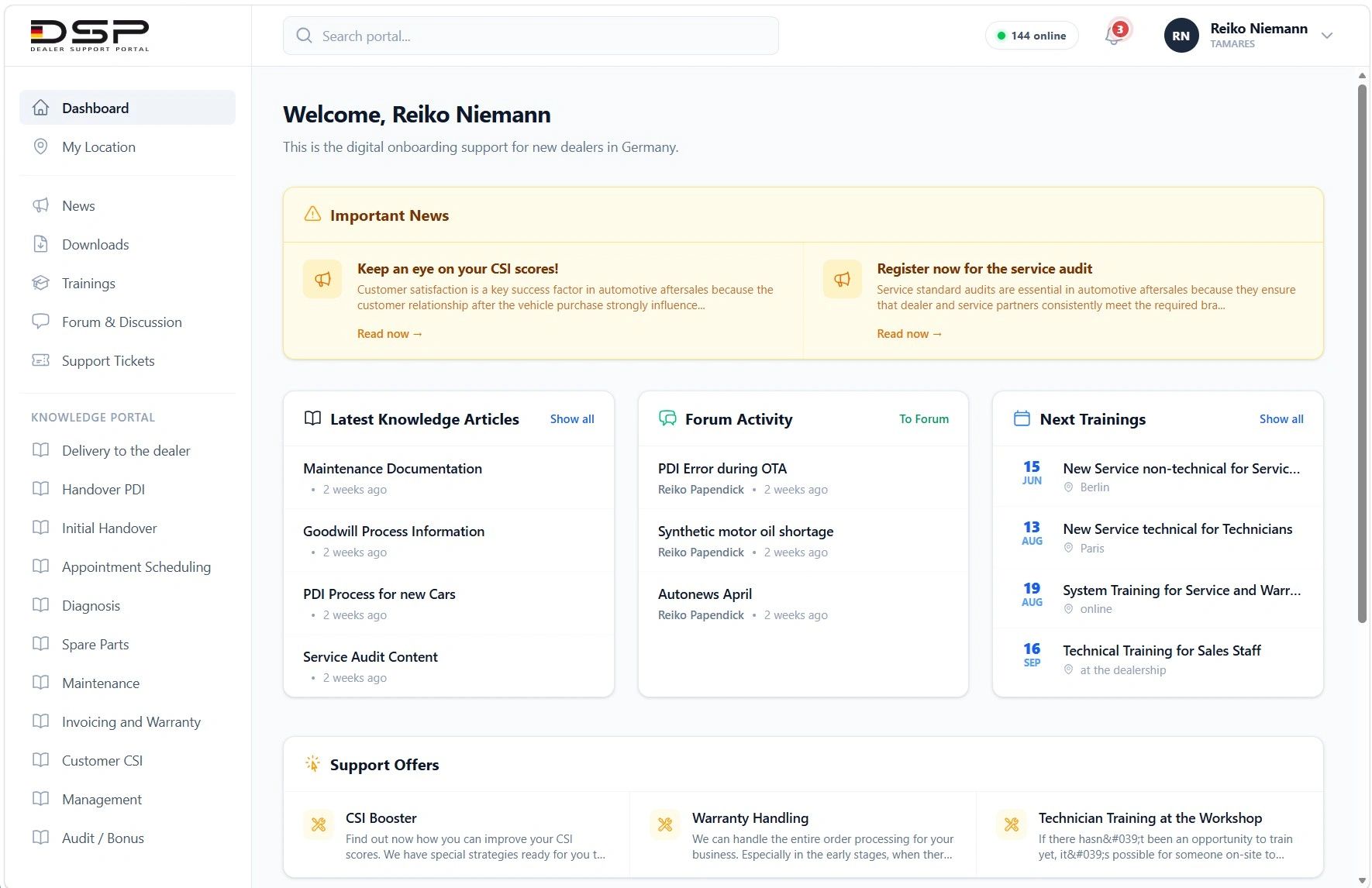Viewport: 1372px width, 888px height.
Task: Click Read now under CSI scores news
Action: click(x=389, y=333)
